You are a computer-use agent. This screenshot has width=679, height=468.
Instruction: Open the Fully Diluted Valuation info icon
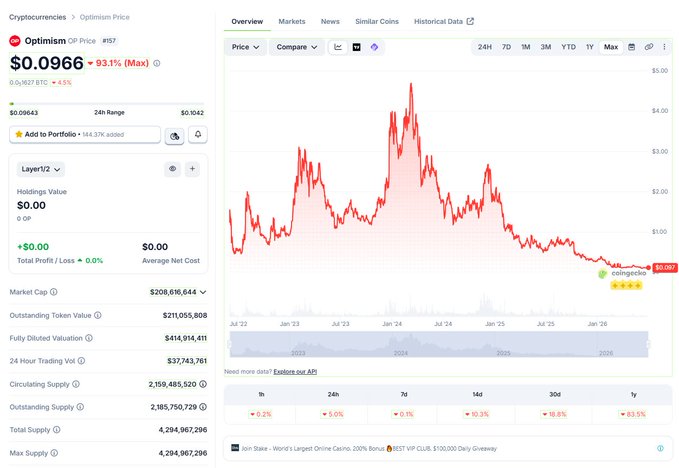click(89, 338)
